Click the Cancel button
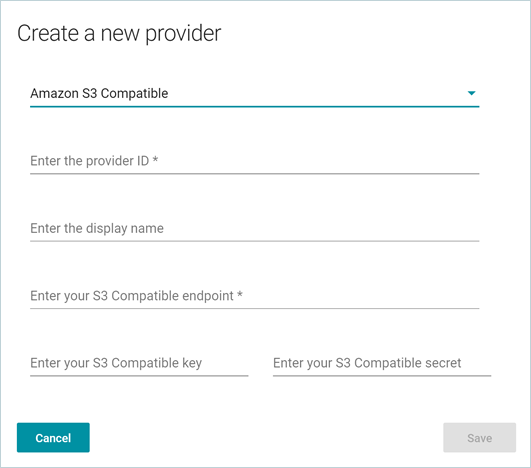The image size is (531, 468). pyautogui.click(x=53, y=438)
